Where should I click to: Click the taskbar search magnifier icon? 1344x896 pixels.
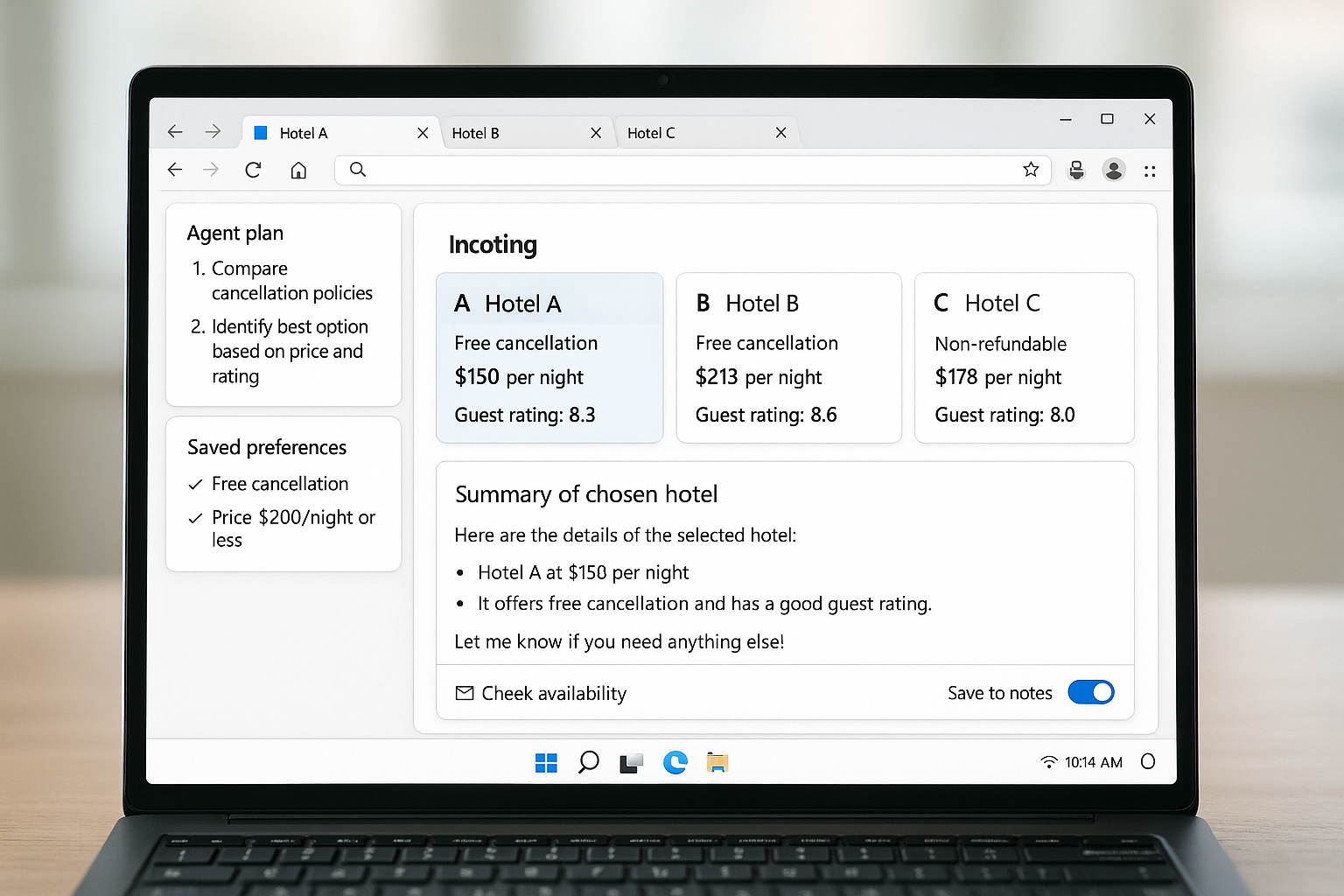click(589, 762)
